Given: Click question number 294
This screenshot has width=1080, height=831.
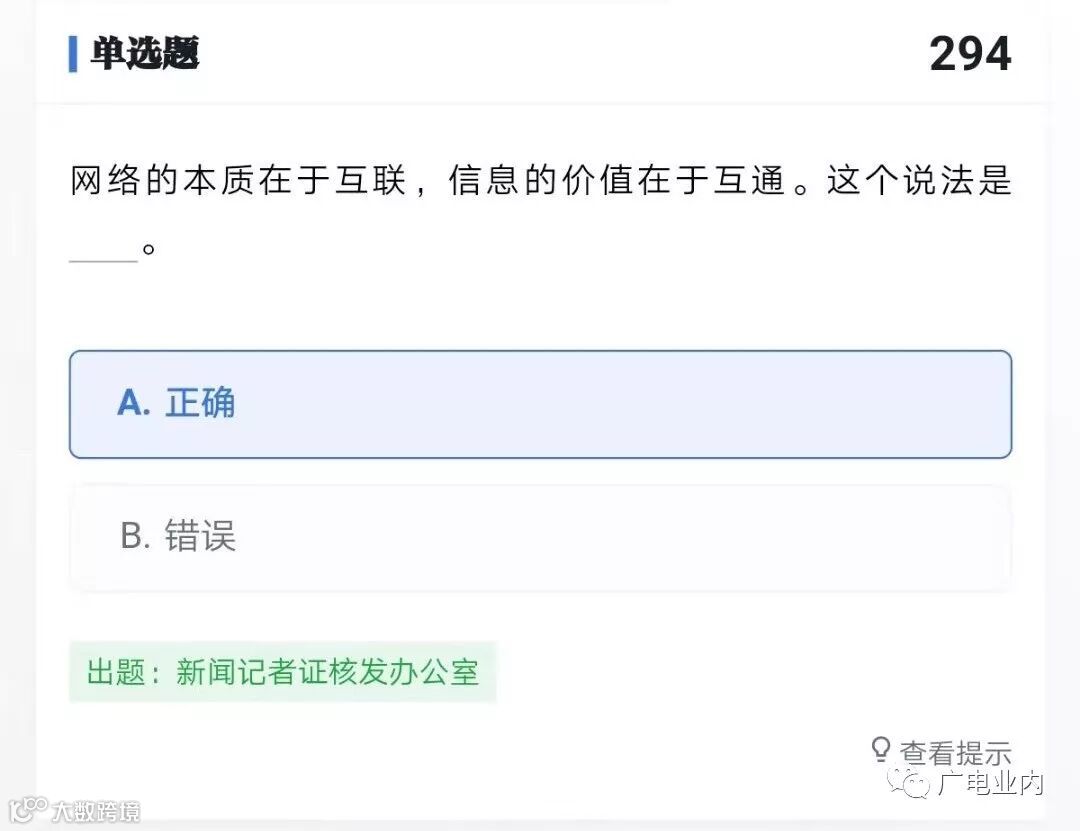Looking at the screenshot, I should click(970, 54).
